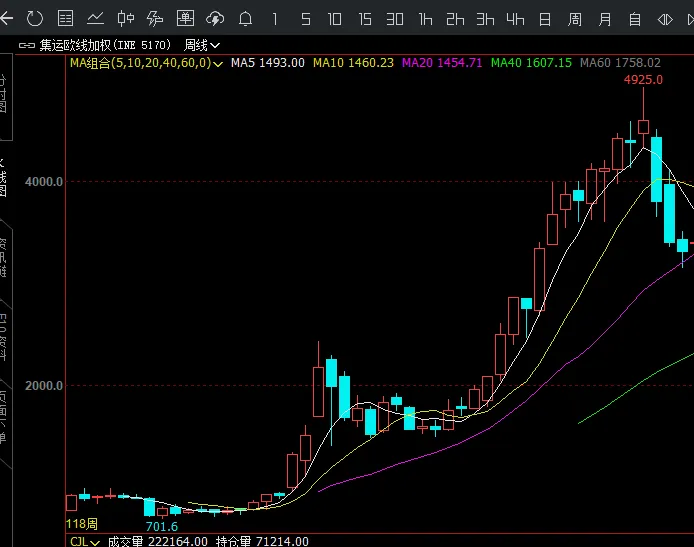Open the 分时图 side tab
This screenshot has width=694, height=547.
pyautogui.click(x=4, y=94)
